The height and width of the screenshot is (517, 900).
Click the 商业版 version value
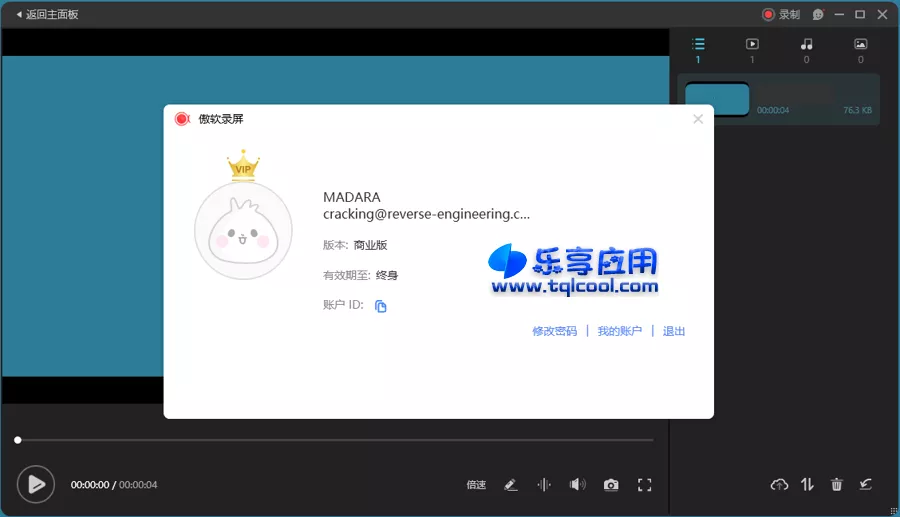click(x=370, y=245)
